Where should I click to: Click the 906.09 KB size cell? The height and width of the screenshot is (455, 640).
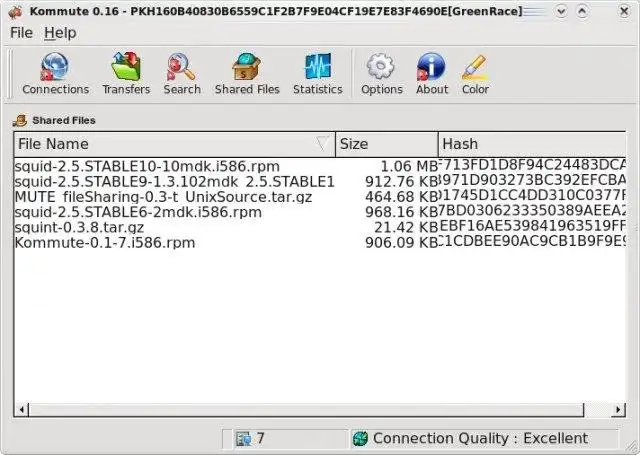pyautogui.click(x=401, y=243)
